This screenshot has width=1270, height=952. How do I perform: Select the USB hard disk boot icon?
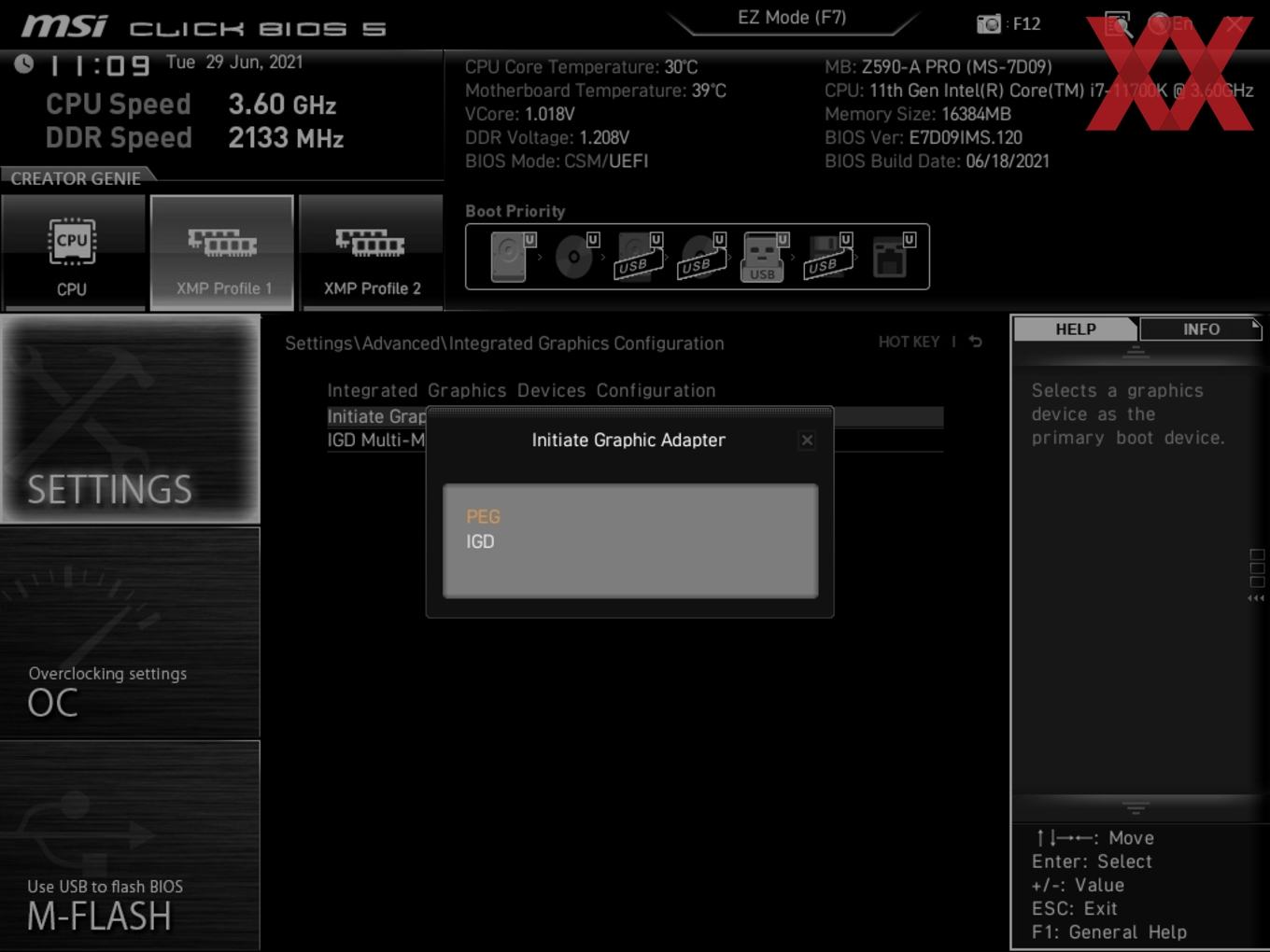click(x=639, y=257)
